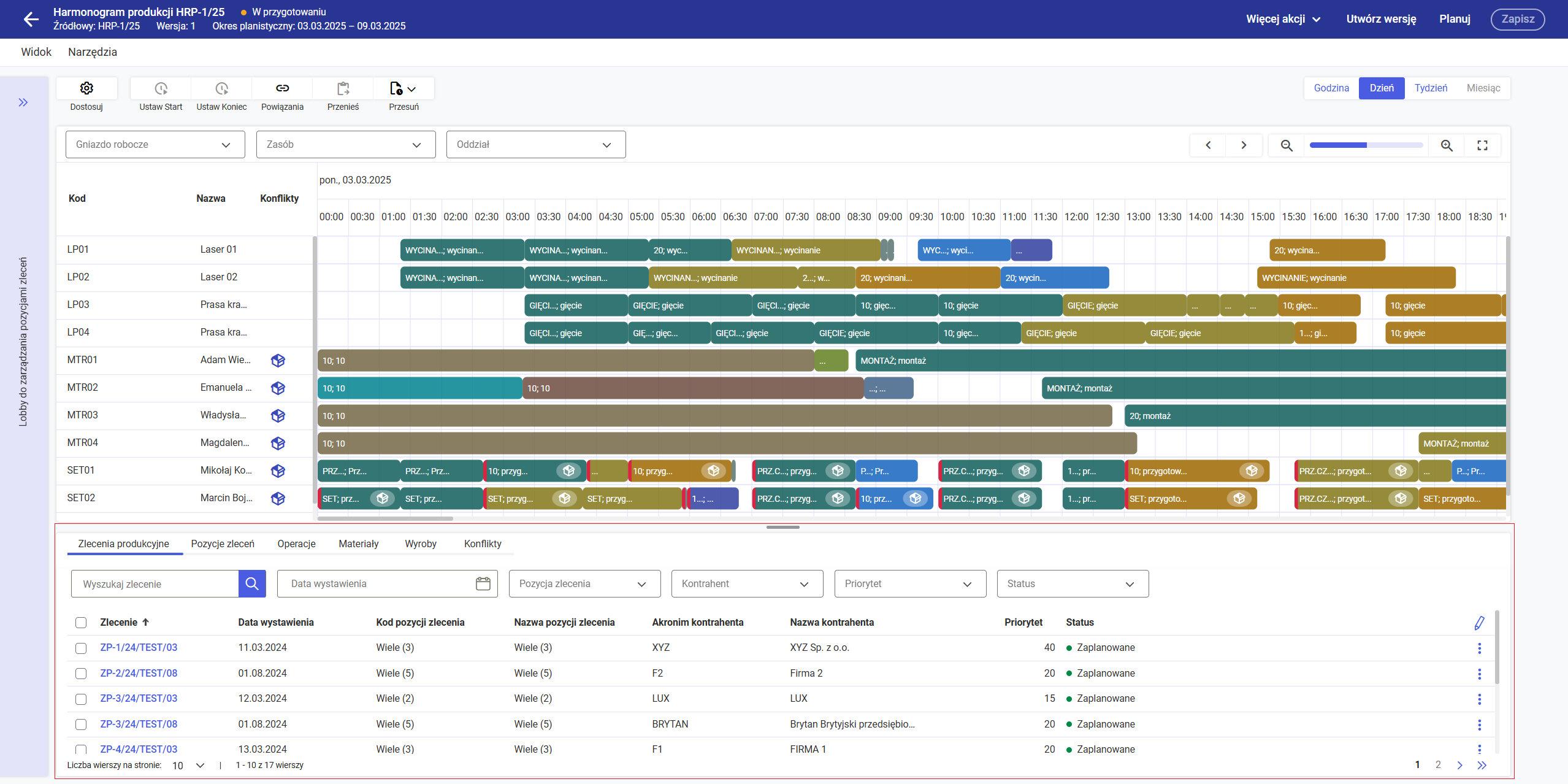Click the back arrow in header
The image size is (1568, 784).
coord(31,19)
